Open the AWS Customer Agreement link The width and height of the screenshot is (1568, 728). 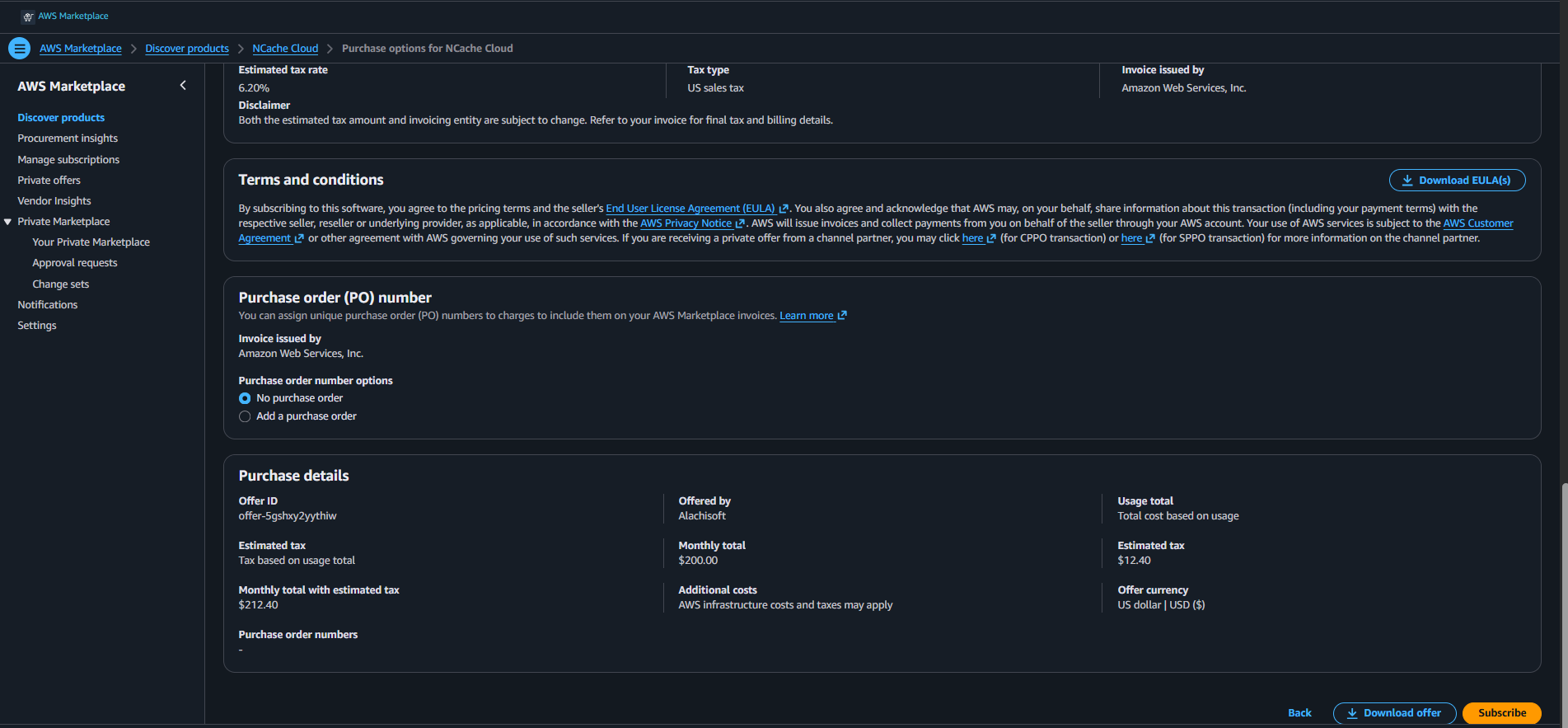click(1478, 223)
